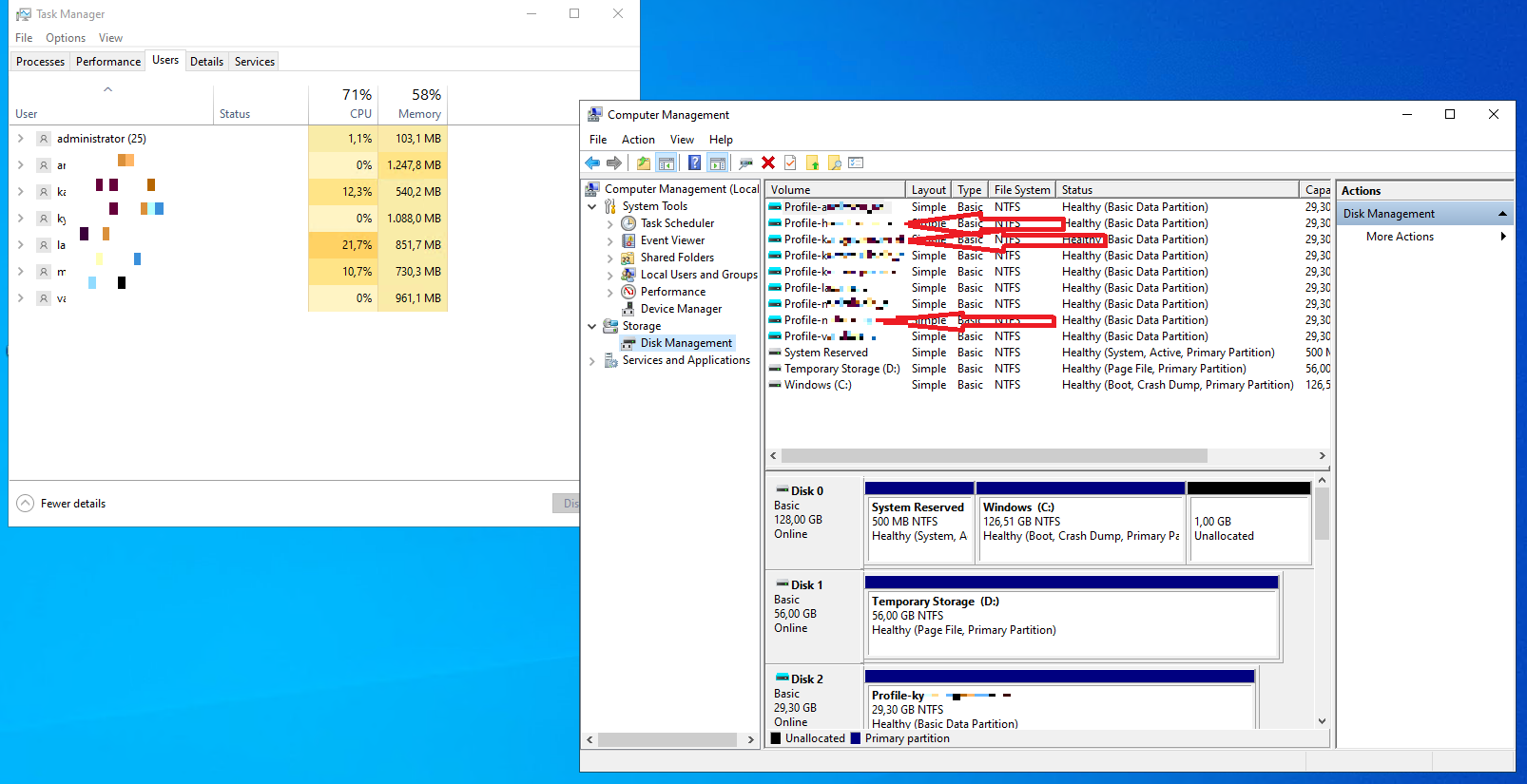The width and height of the screenshot is (1527, 784).
Task: Click the red X Delete toolbar icon
Action: pos(768,163)
